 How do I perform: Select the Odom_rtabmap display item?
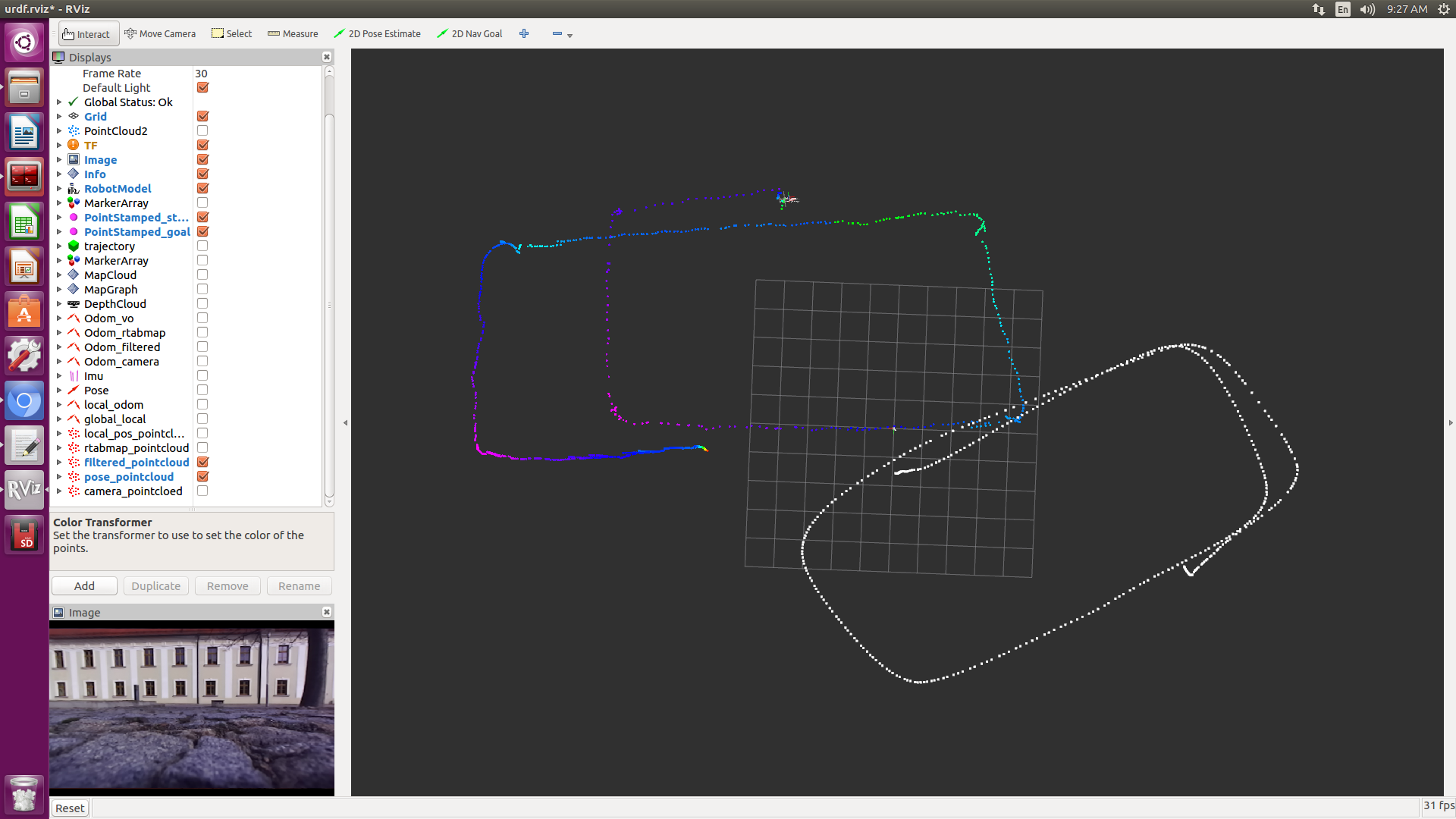point(124,333)
